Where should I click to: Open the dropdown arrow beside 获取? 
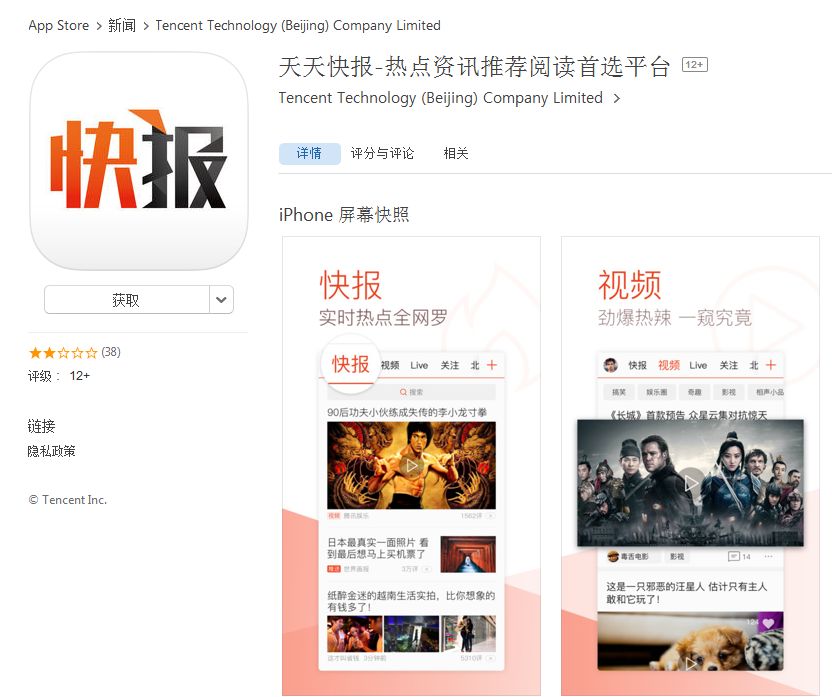pos(221,299)
